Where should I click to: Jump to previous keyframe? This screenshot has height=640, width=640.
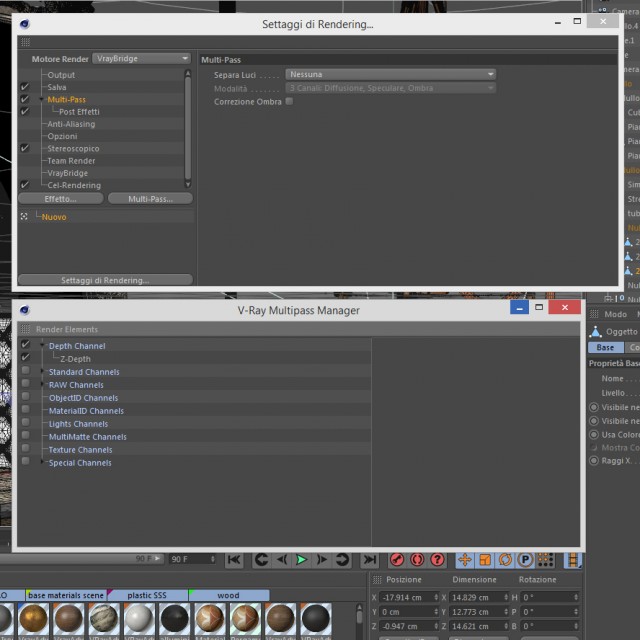click(x=261, y=560)
